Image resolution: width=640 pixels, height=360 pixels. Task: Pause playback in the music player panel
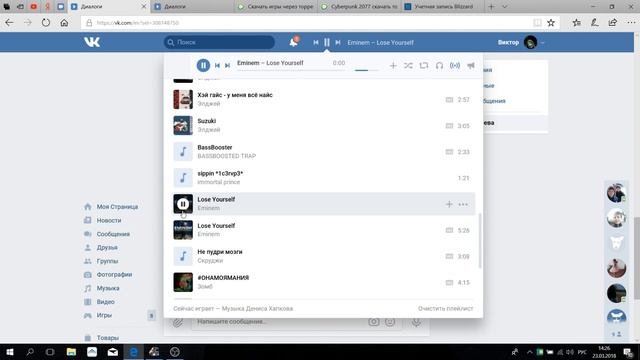pos(203,65)
